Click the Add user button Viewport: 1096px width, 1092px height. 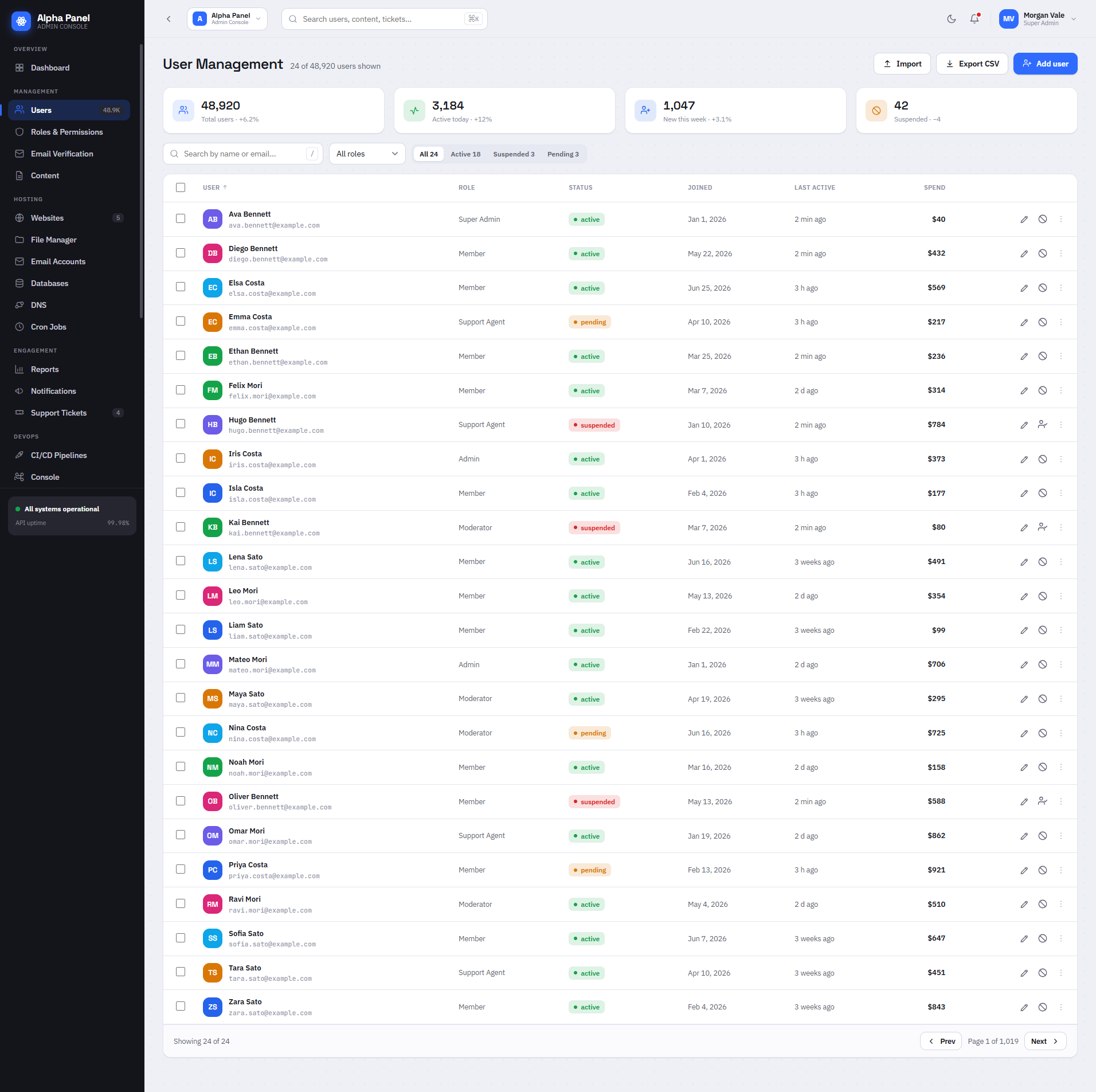point(1045,64)
